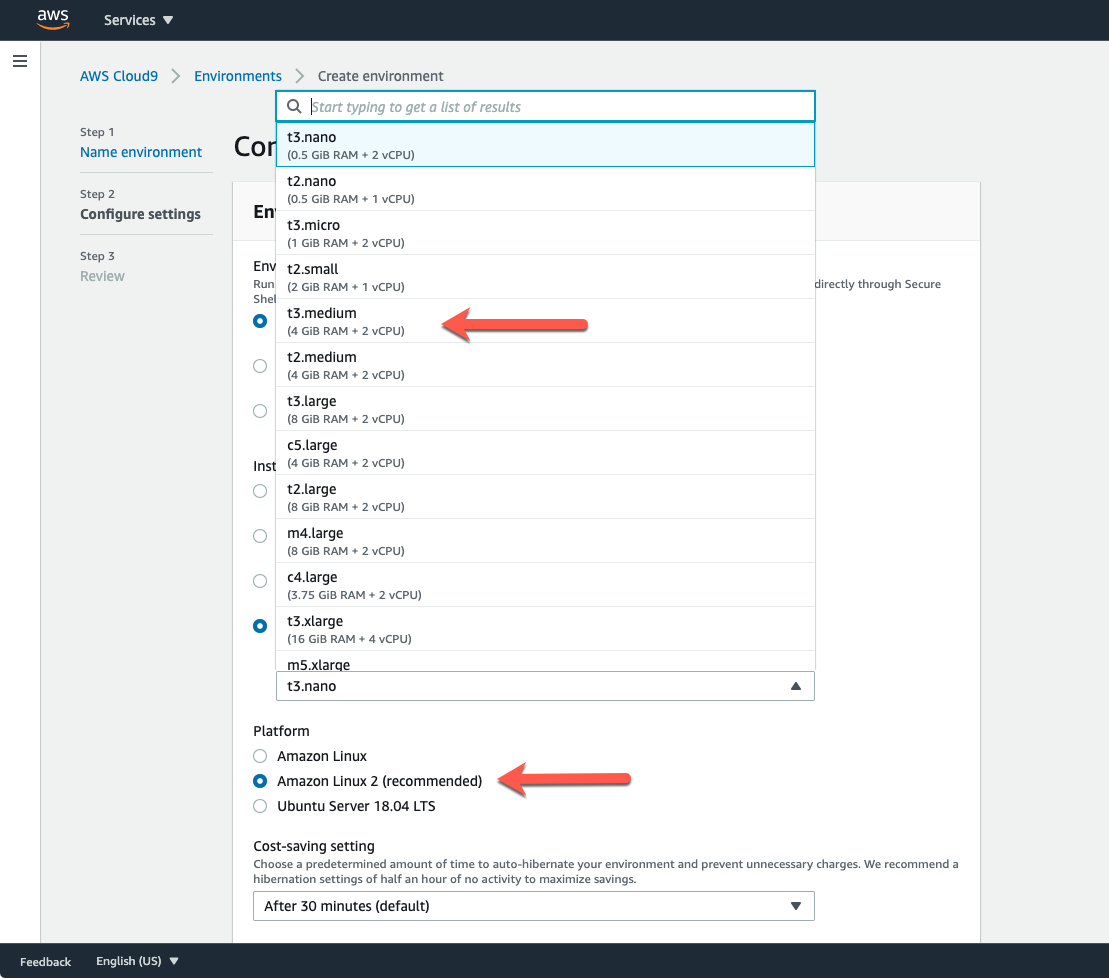Go to AWS Cloud9 breadcrumb link
The height and width of the screenshot is (978, 1109).
pos(119,76)
